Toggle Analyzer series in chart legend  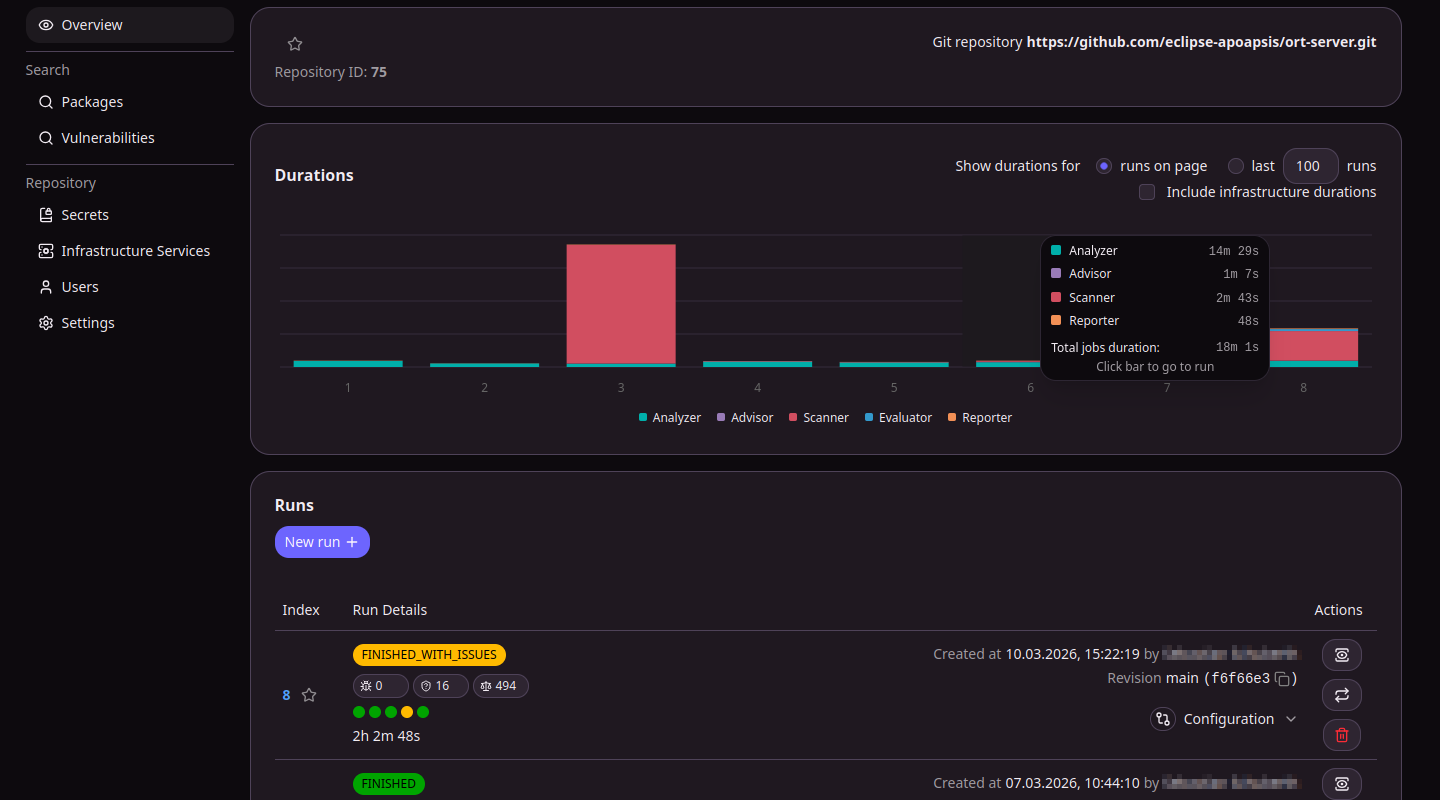tap(670, 418)
